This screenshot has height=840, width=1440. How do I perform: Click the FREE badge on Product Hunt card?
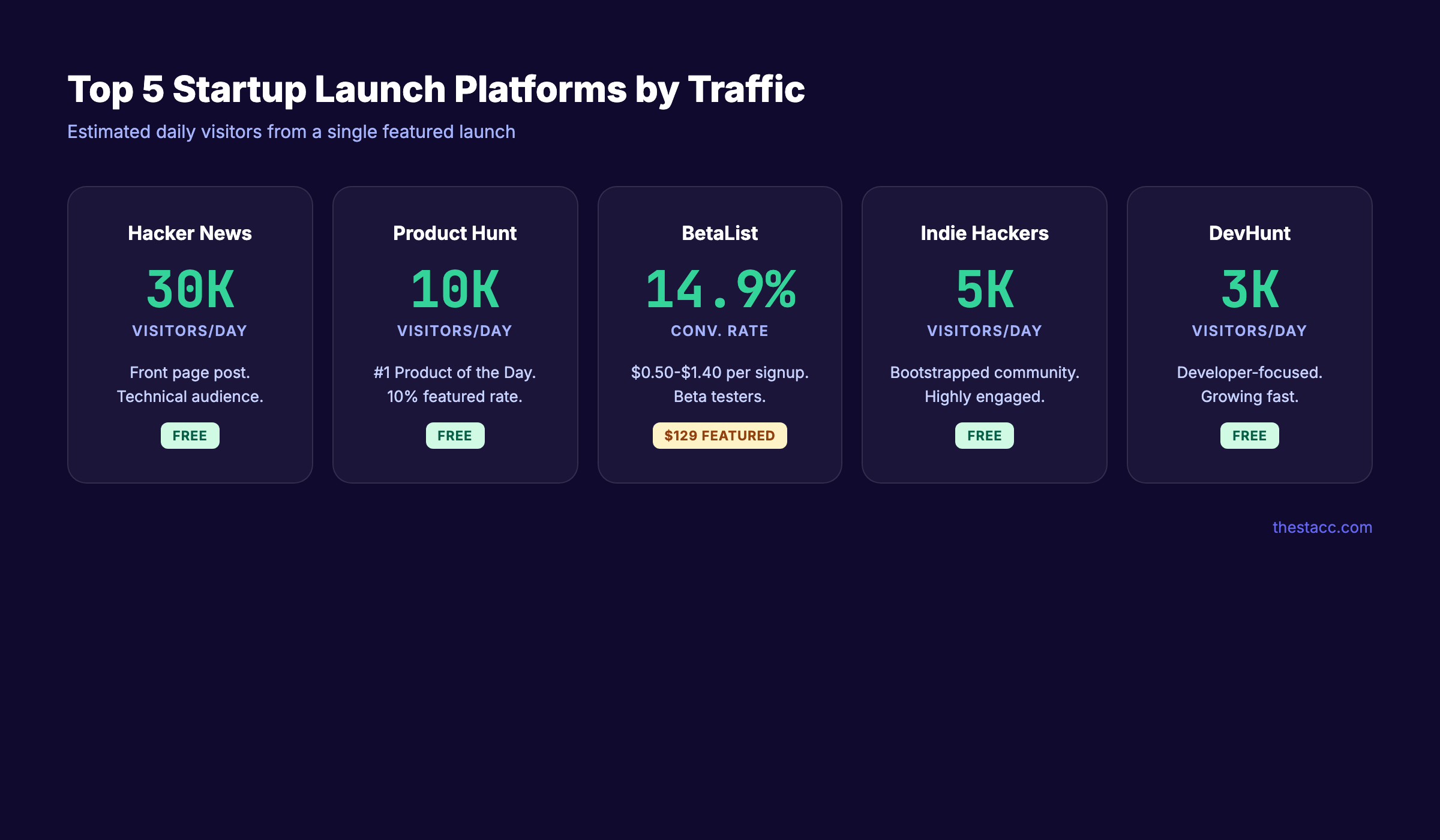coord(455,435)
